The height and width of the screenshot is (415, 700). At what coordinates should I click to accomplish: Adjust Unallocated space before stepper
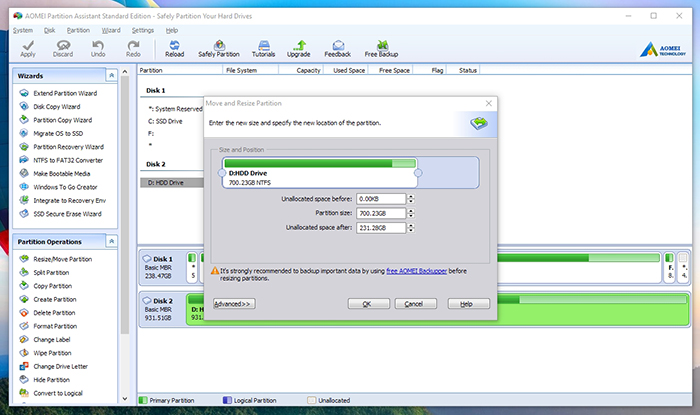[411, 199]
